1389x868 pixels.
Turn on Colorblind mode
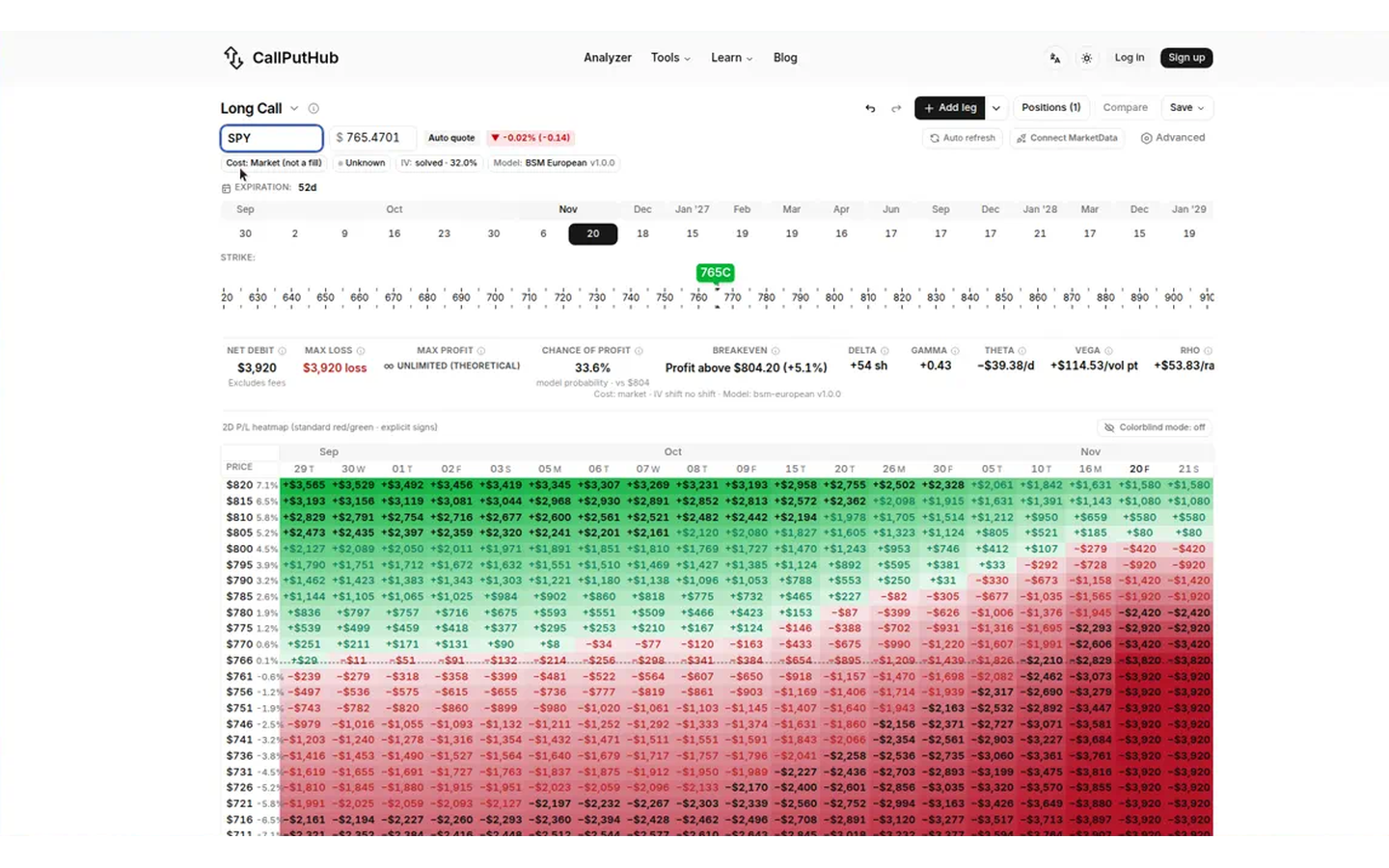point(1155,427)
